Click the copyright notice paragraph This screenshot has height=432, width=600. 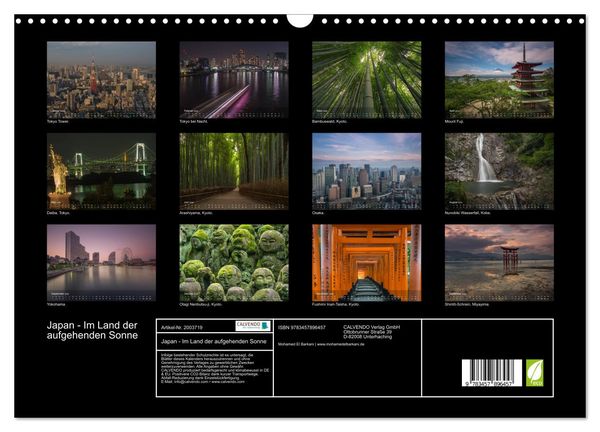pyautogui.click(x=215, y=368)
